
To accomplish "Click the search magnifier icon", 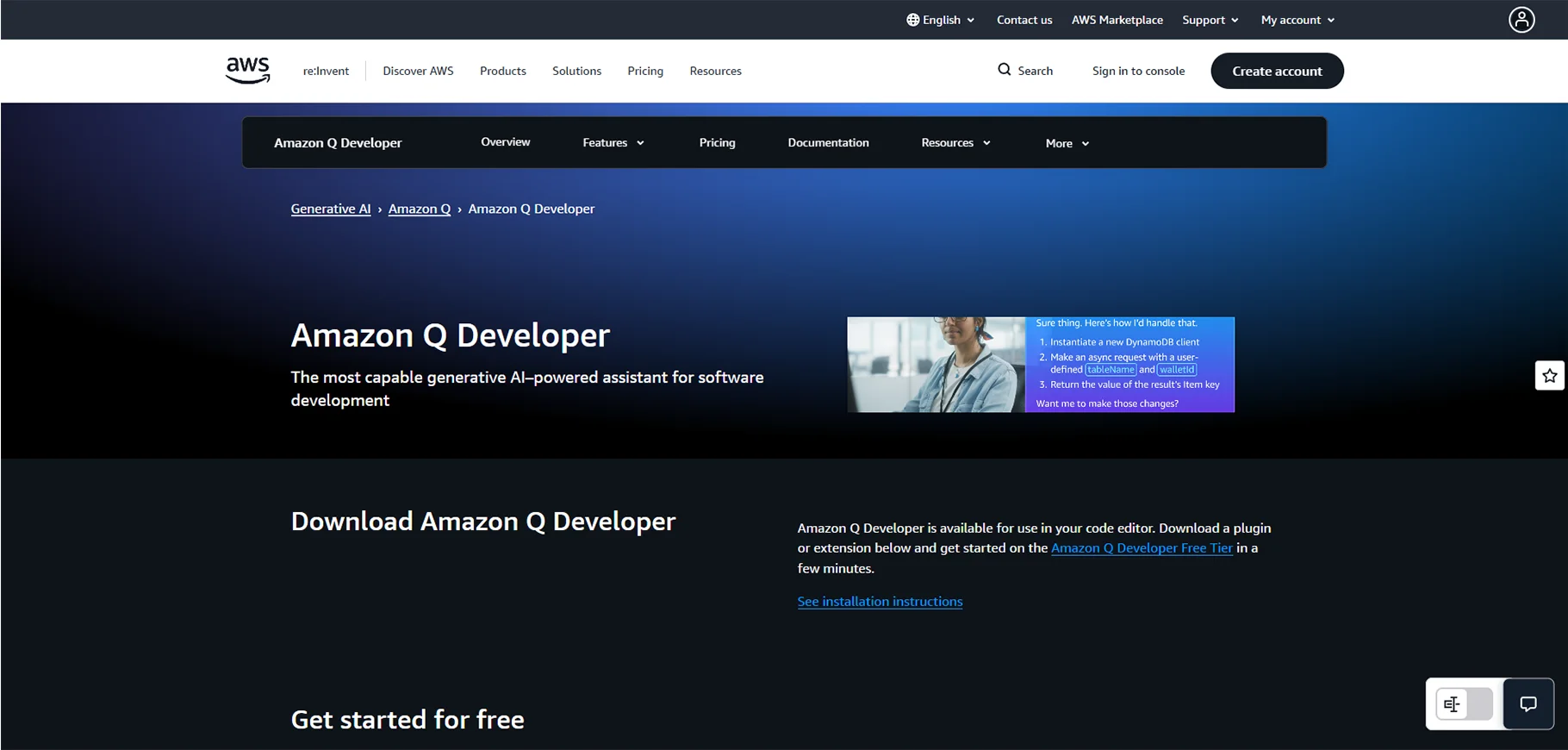I will tap(1005, 70).
